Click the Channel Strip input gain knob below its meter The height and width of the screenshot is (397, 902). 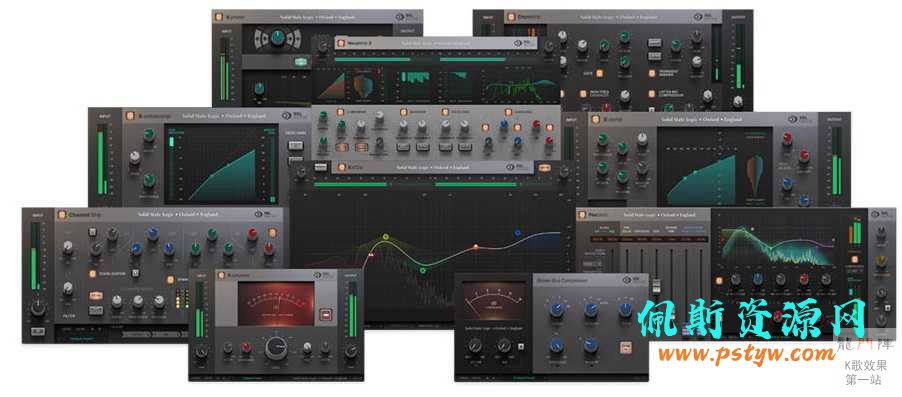pos(38,309)
